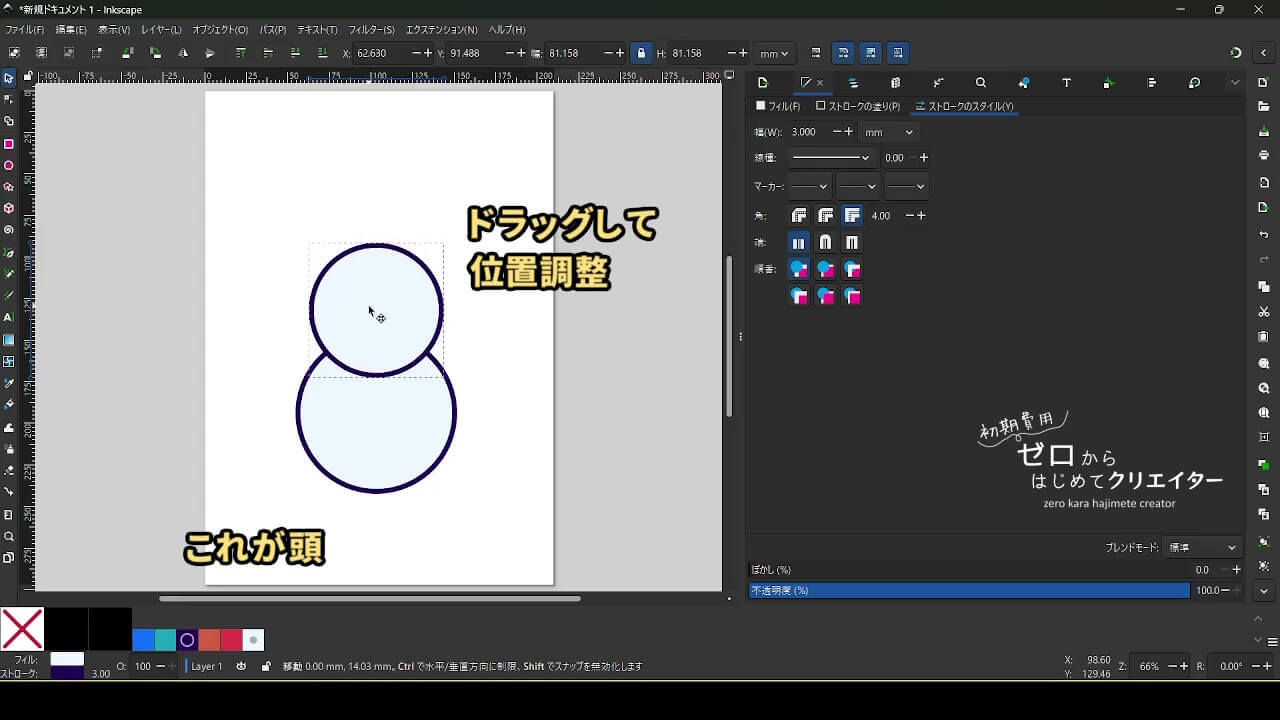Switch to the フィル(F) tab
This screenshot has width=1280, height=720.
(778, 106)
